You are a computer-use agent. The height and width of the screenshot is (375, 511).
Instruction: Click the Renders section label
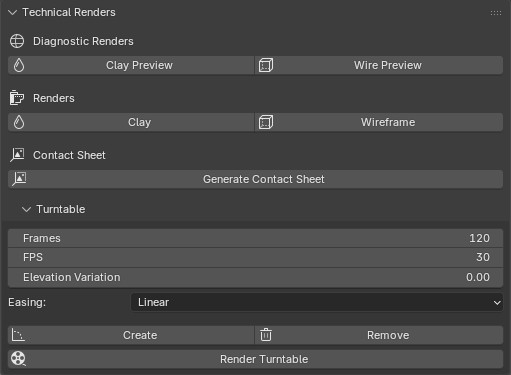(54, 98)
